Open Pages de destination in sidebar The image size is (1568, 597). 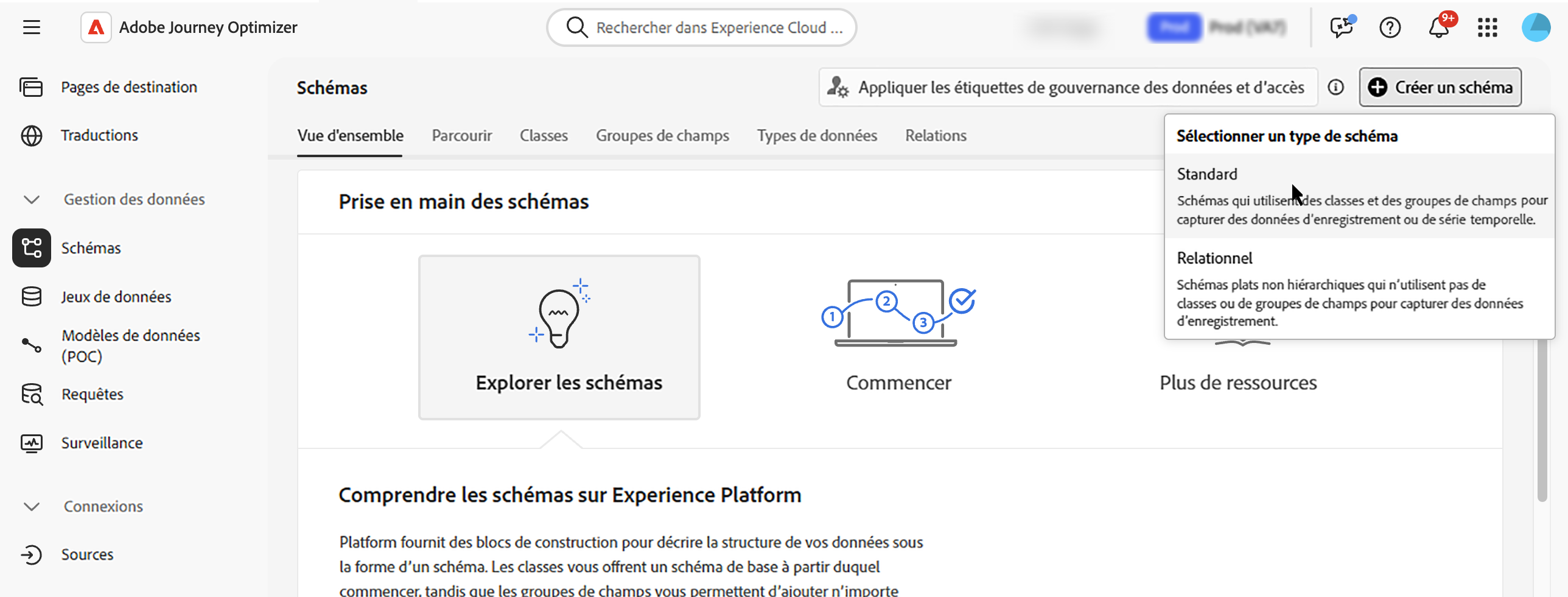pyautogui.click(x=128, y=87)
